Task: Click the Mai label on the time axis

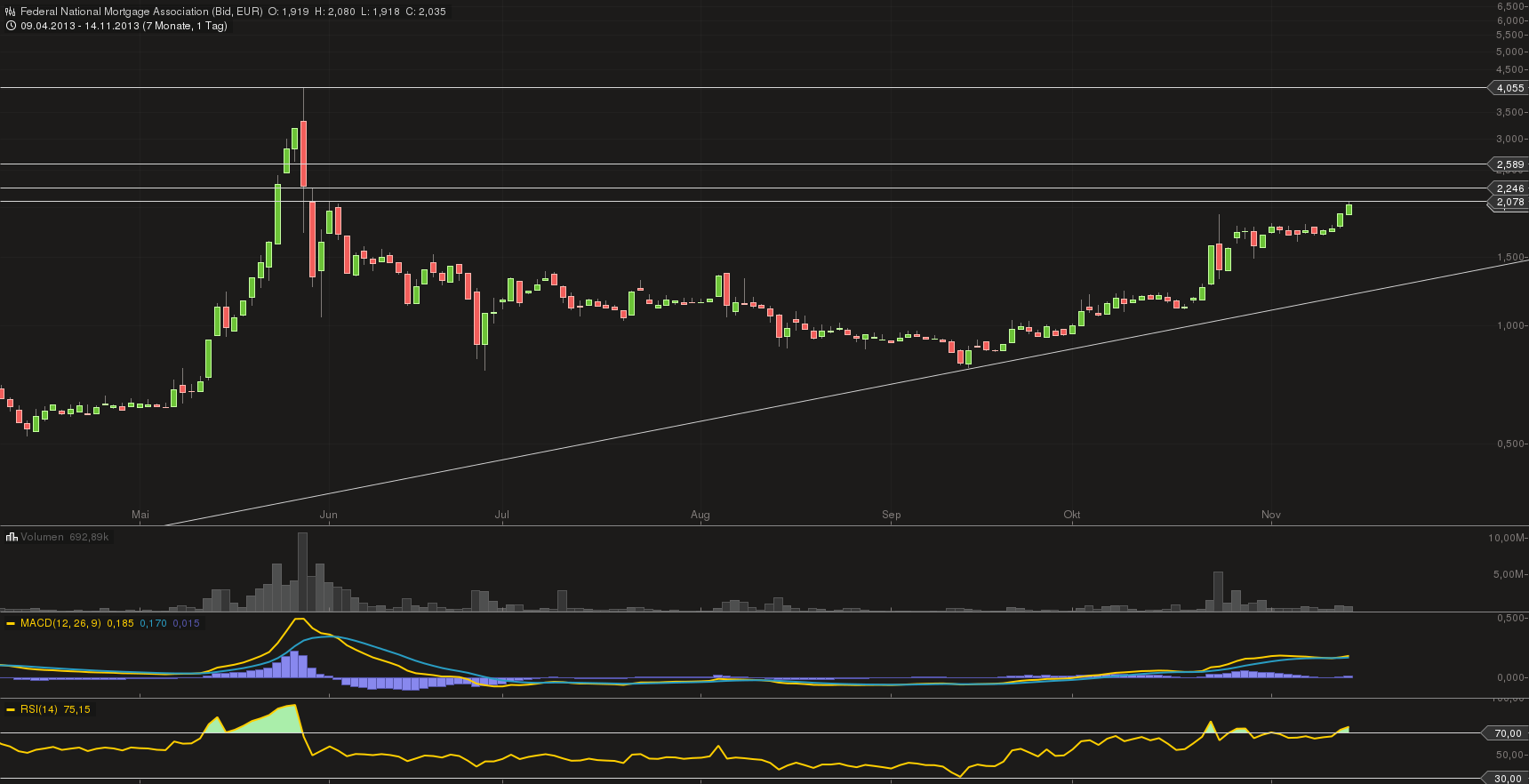Action: (x=140, y=515)
